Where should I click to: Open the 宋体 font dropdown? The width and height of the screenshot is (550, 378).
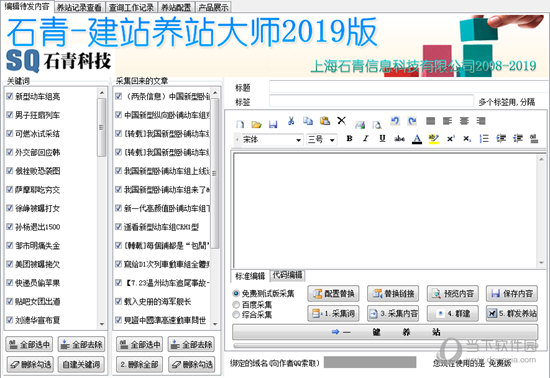(298, 140)
